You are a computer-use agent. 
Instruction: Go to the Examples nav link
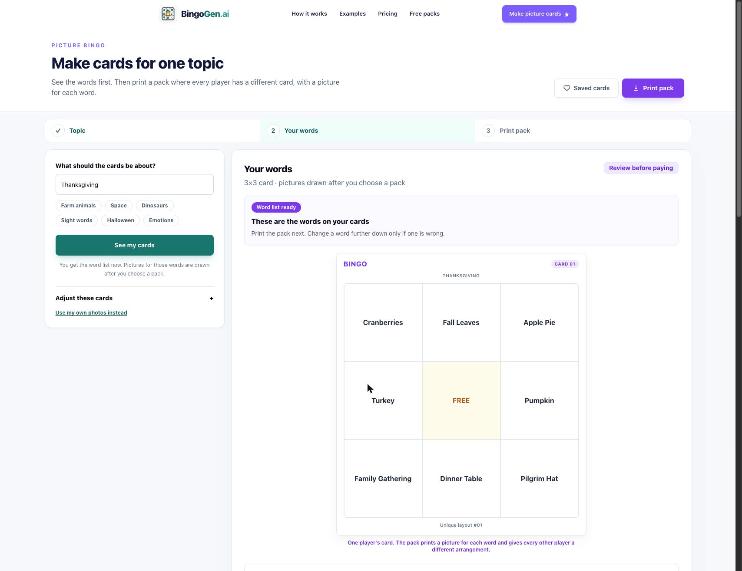coord(353,14)
